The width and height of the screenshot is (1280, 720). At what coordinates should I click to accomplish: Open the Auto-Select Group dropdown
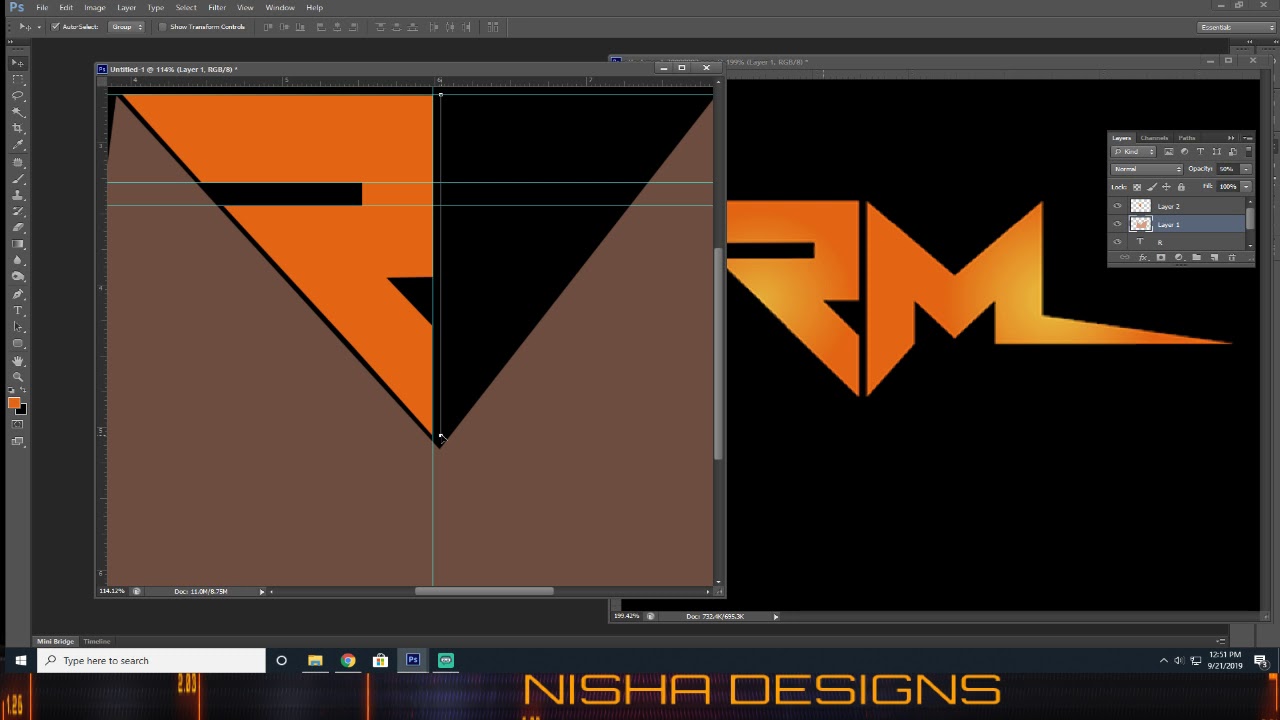[126, 27]
